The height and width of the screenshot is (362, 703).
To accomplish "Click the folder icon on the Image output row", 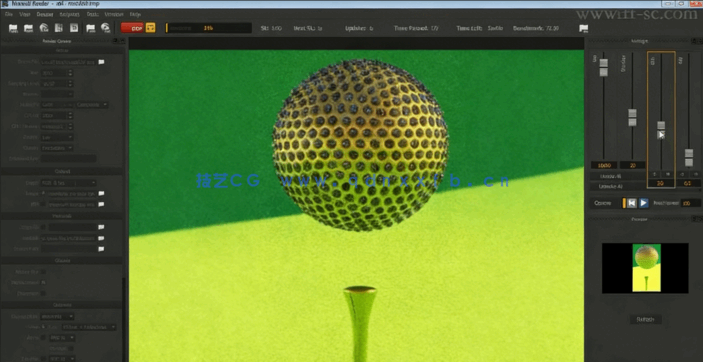I will coord(101,193).
